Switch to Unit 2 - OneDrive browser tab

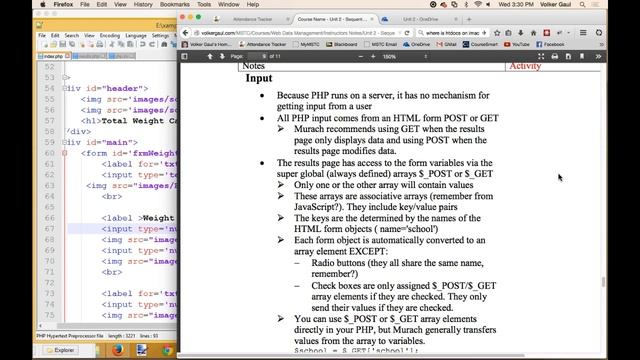coord(420,19)
